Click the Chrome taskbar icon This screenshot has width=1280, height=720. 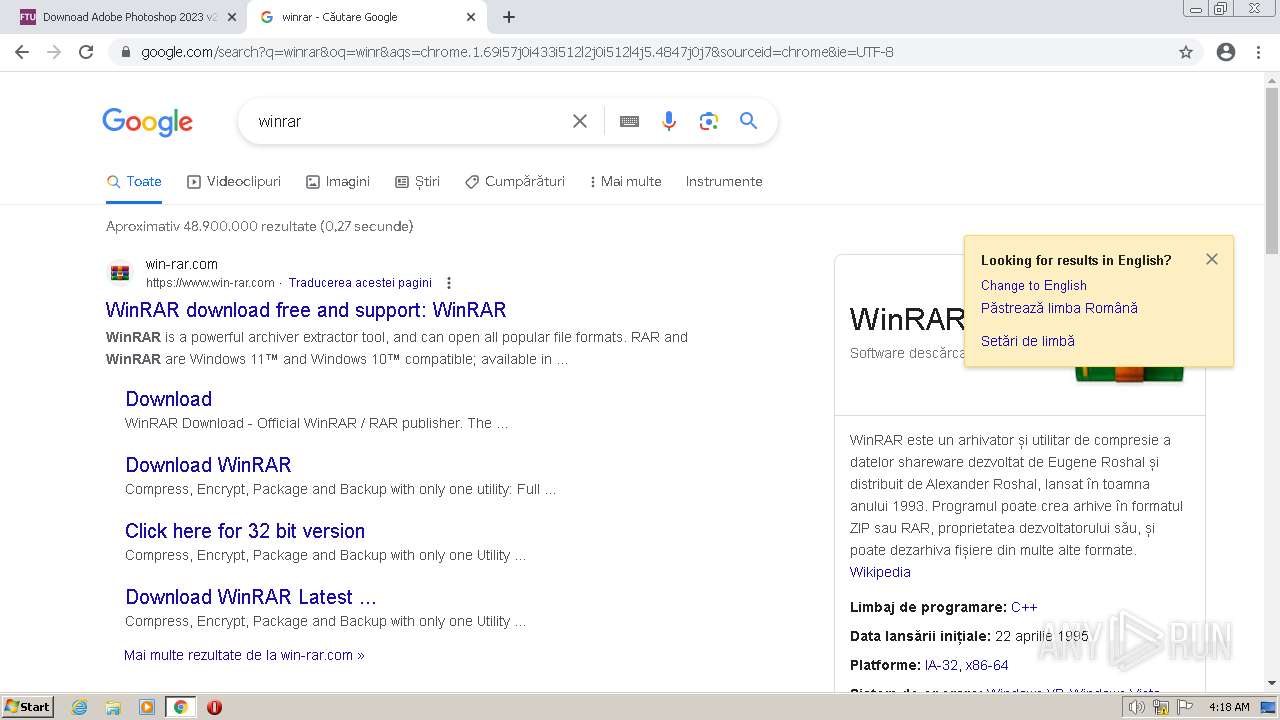click(180, 707)
